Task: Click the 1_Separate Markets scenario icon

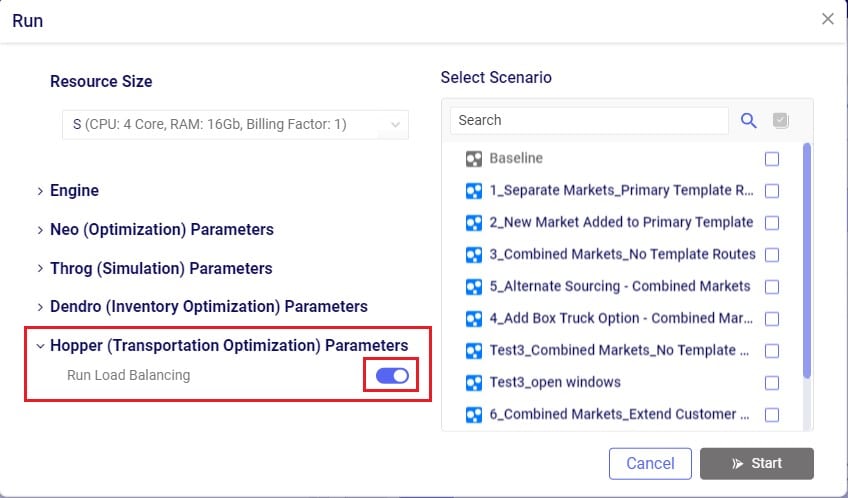Action: pos(474,191)
